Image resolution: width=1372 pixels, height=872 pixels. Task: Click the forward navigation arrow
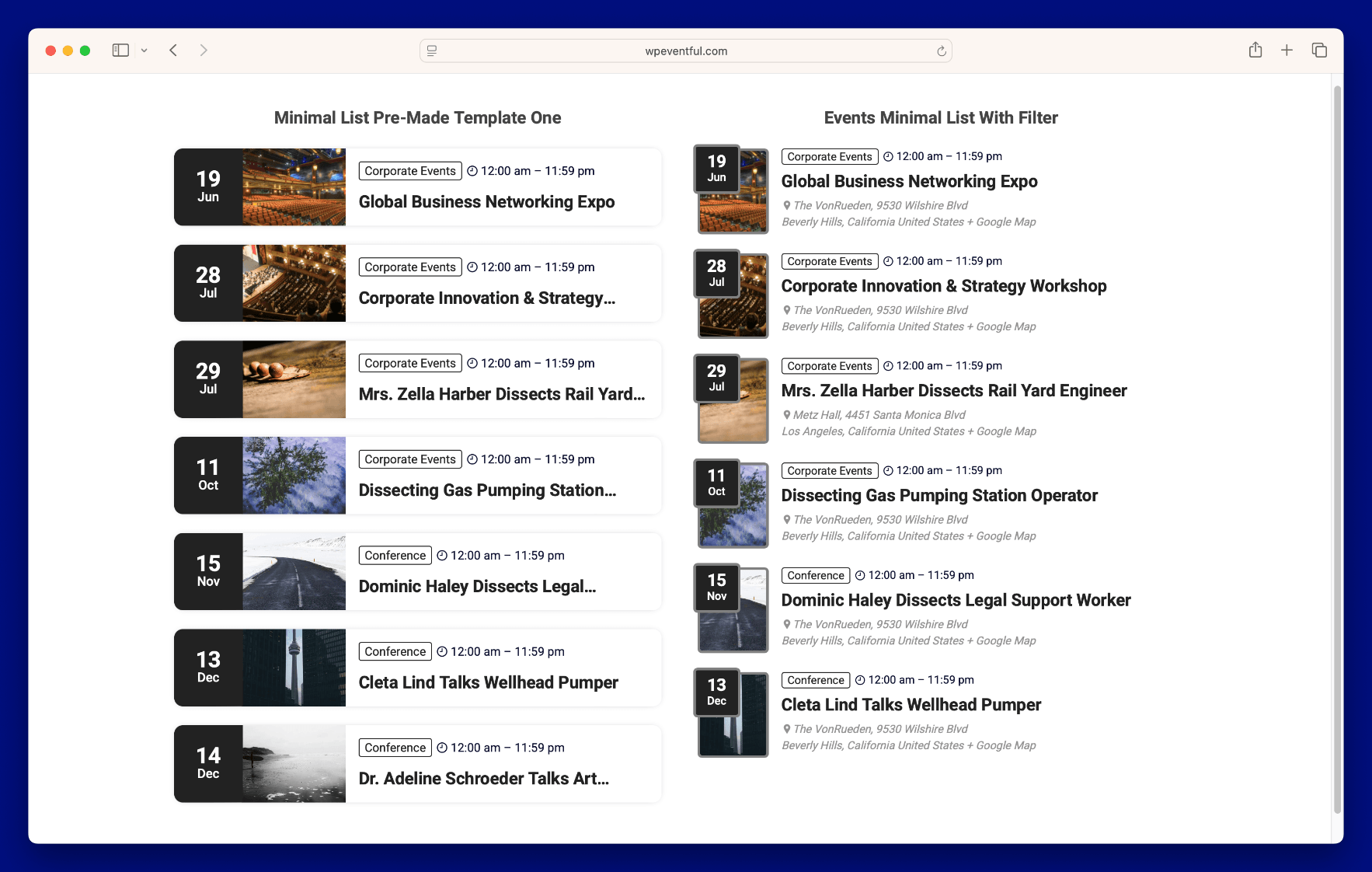pyautogui.click(x=204, y=51)
